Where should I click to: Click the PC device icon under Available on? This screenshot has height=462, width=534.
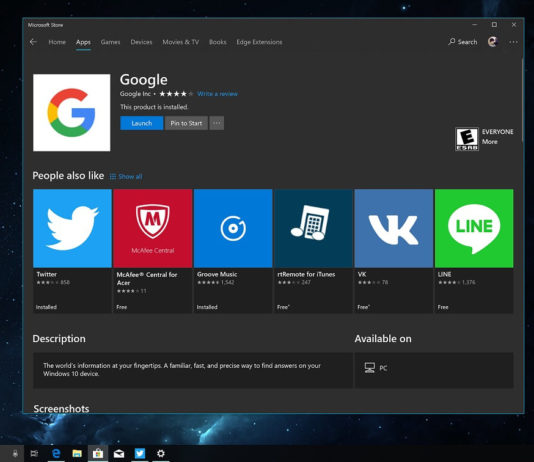[370, 368]
